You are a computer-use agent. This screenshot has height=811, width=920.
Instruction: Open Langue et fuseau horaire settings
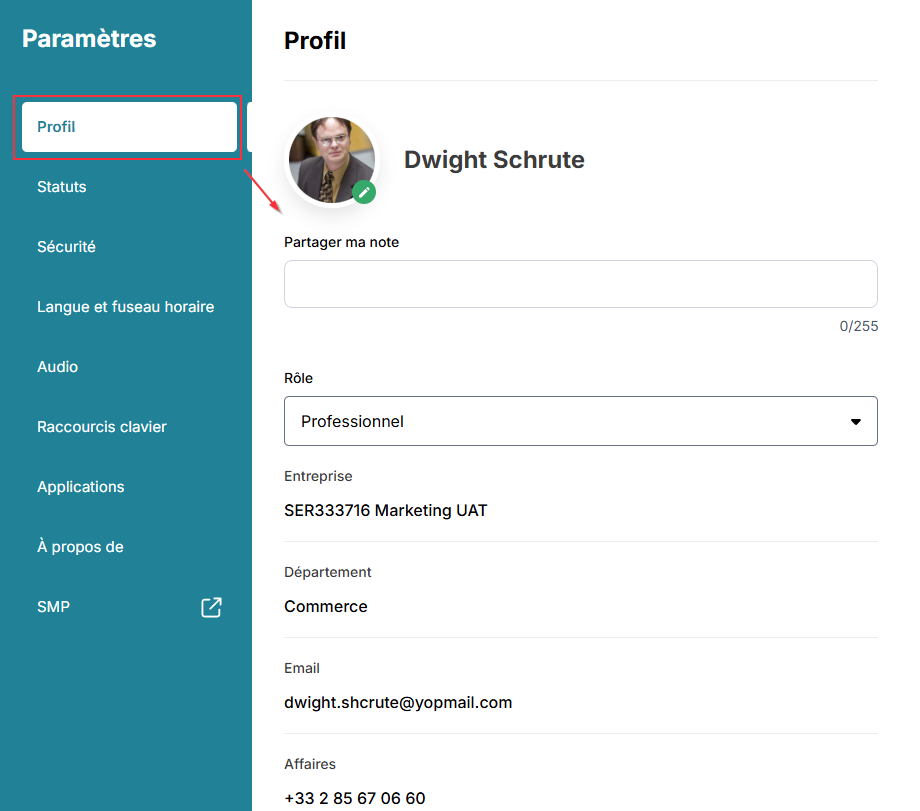click(x=125, y=307)
